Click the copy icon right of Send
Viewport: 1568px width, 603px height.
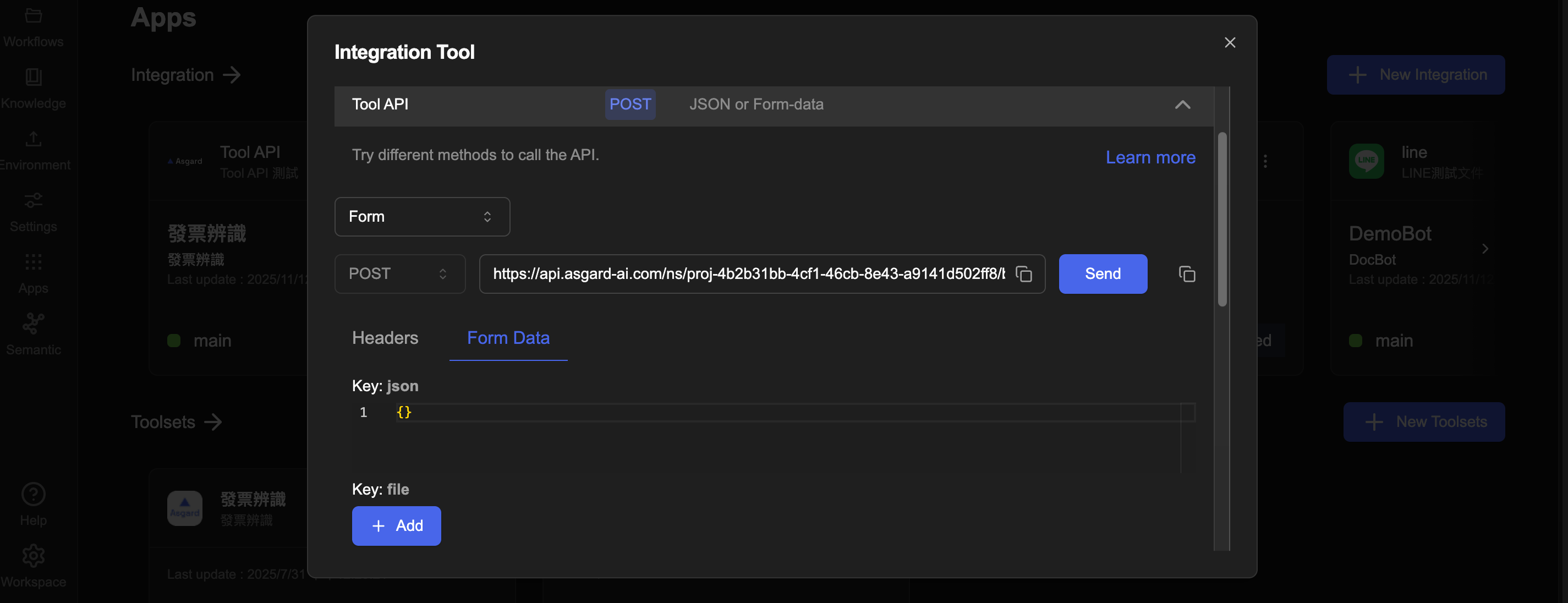click(x=1186, y=275)
